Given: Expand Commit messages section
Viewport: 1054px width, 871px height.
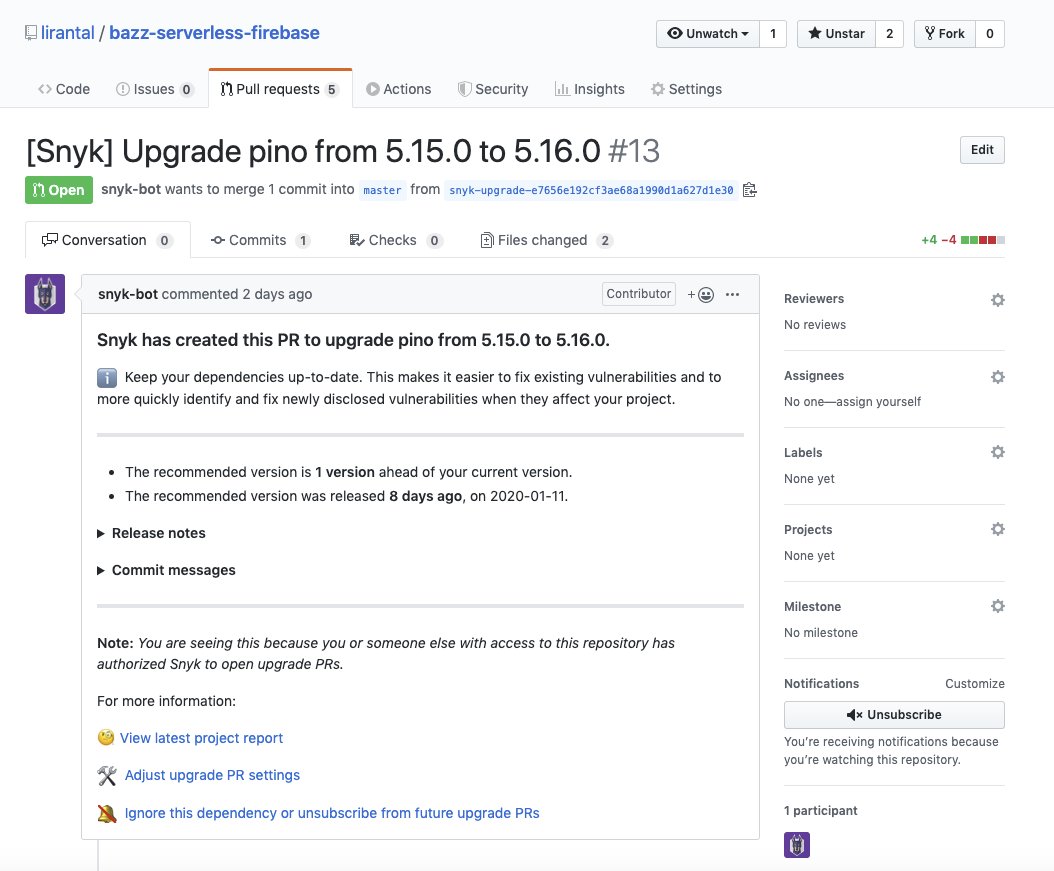Looking at the screenshot, I should pos(167,570).
